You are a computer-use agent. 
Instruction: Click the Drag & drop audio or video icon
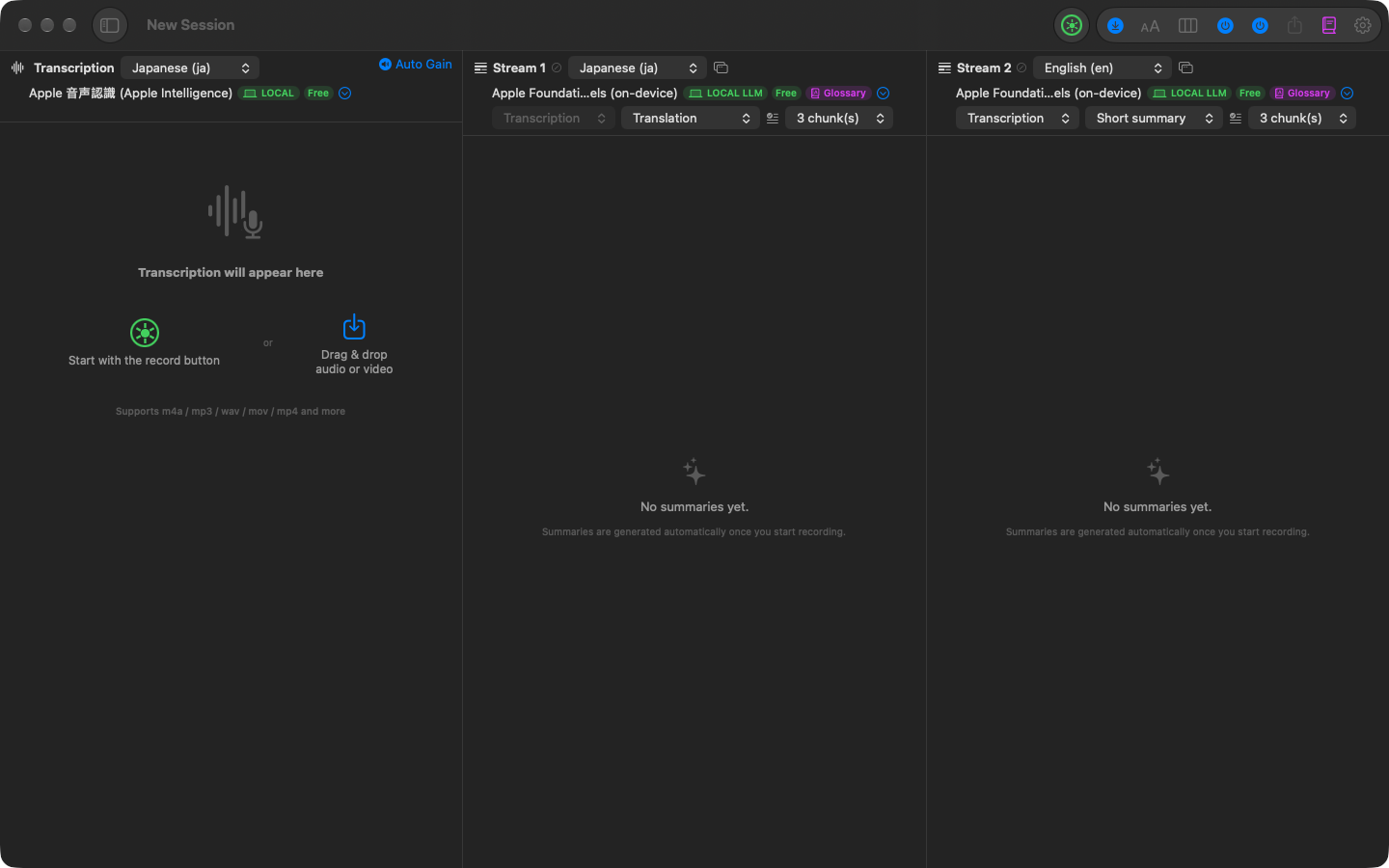click(x=354, y=326)
